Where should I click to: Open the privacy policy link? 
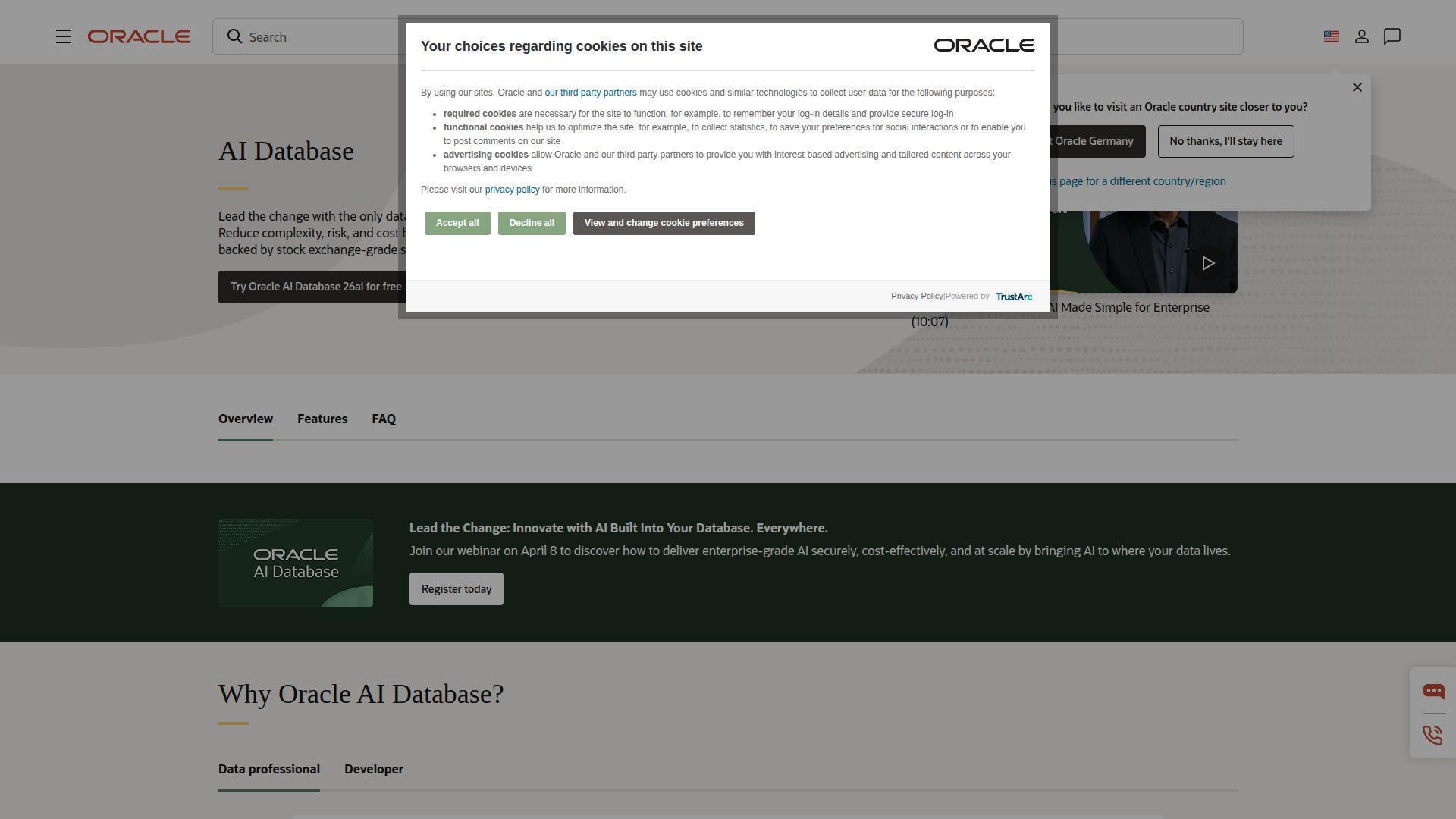(x=512, y=190)
